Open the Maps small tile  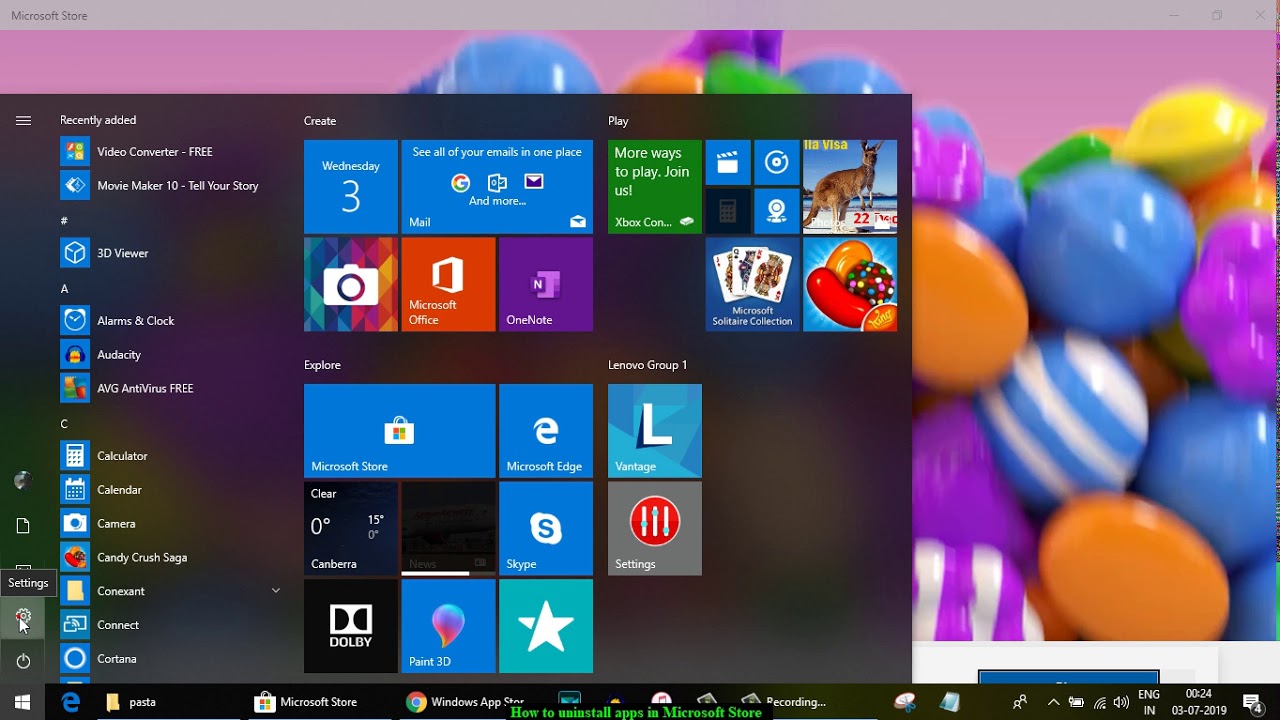tap(777, 211)
